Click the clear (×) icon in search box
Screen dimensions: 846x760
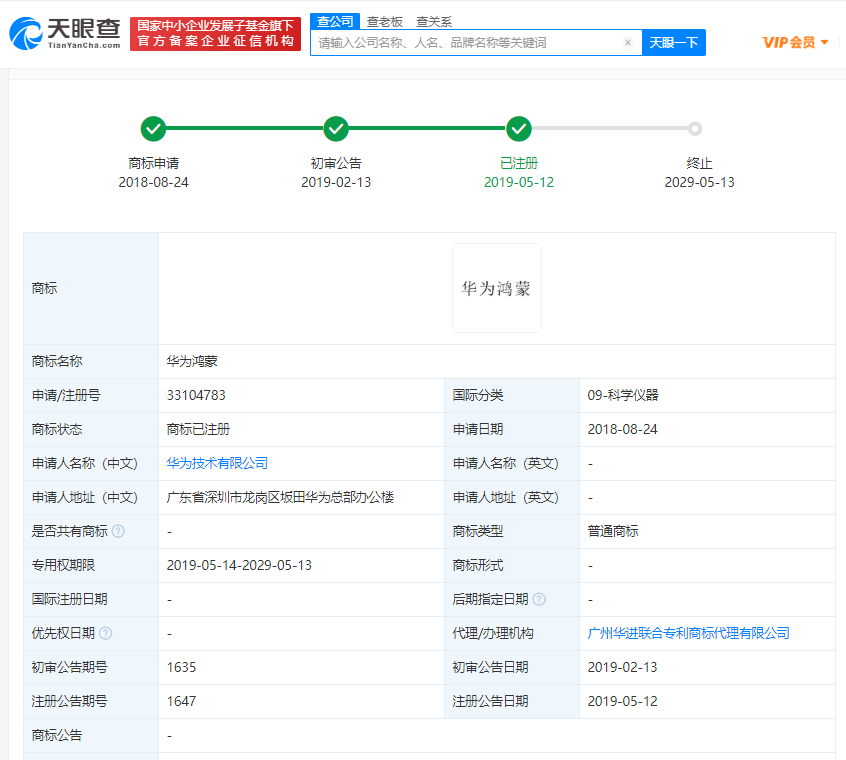[628, 42]
